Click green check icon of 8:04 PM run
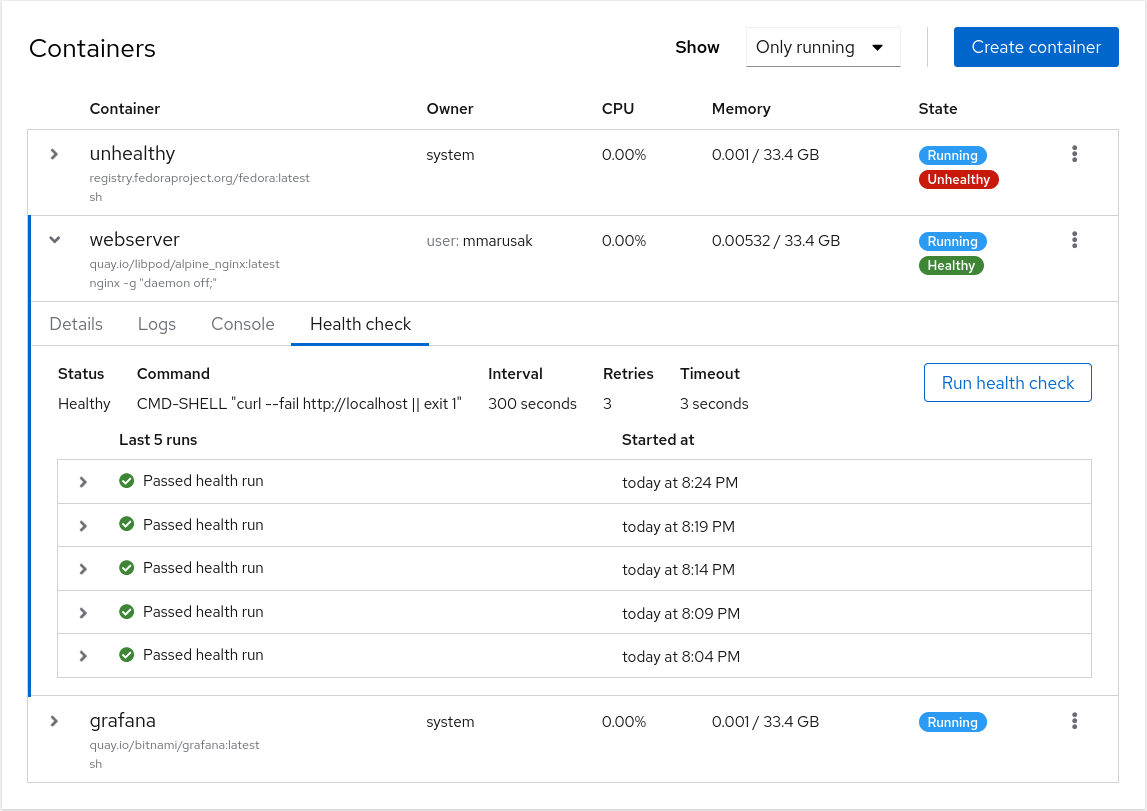The height and width of the screenshot is (811, 1147). point(127,655)
